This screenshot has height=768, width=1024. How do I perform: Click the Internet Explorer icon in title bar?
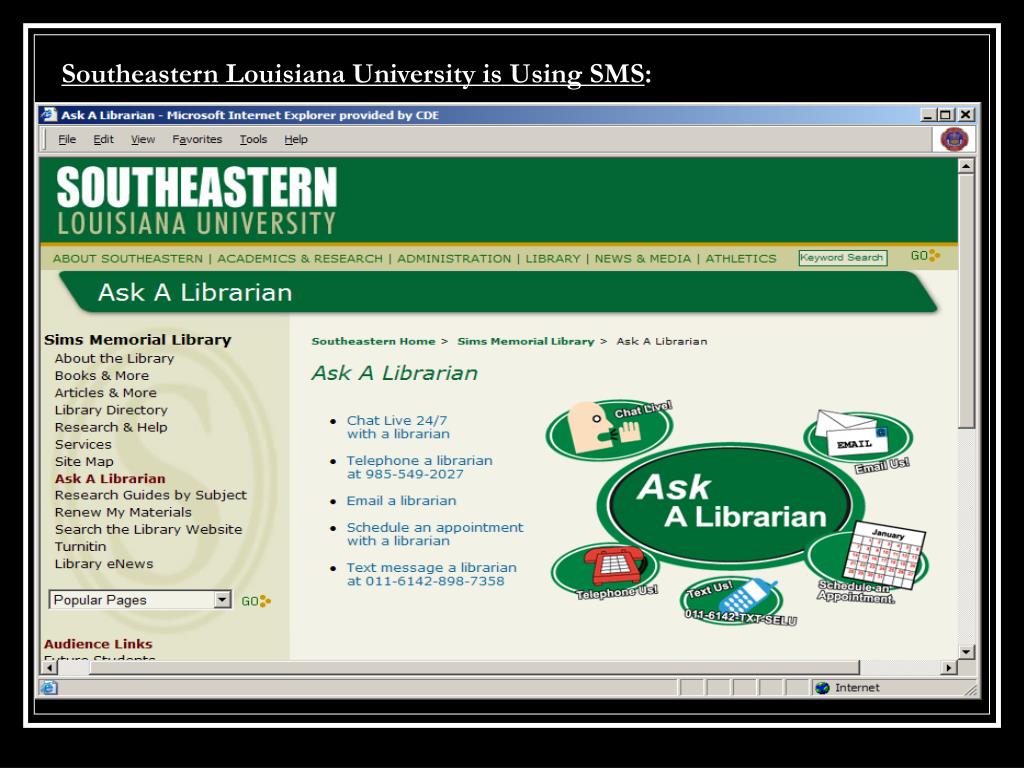click(x=49, y=115)
